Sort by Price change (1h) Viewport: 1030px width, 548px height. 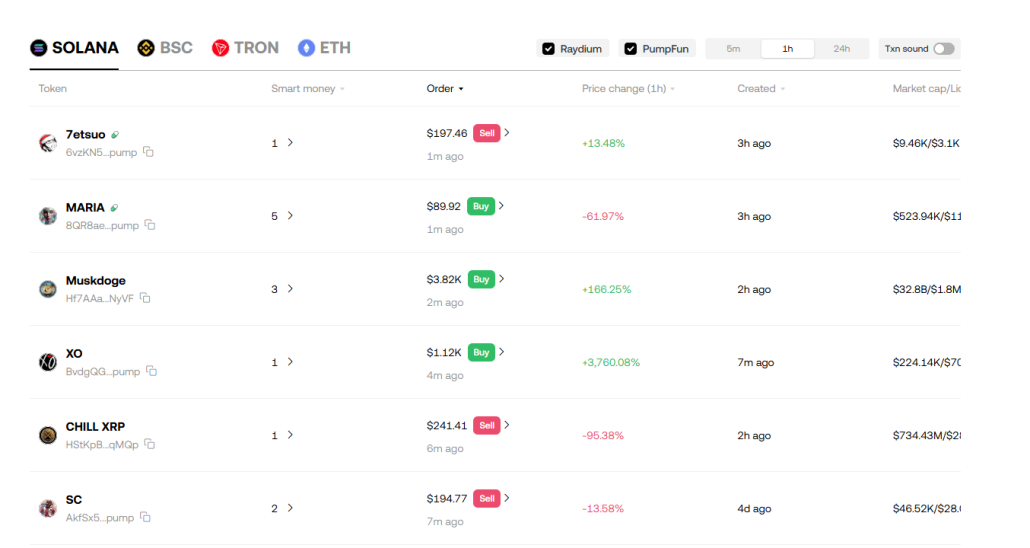point(628,89)
